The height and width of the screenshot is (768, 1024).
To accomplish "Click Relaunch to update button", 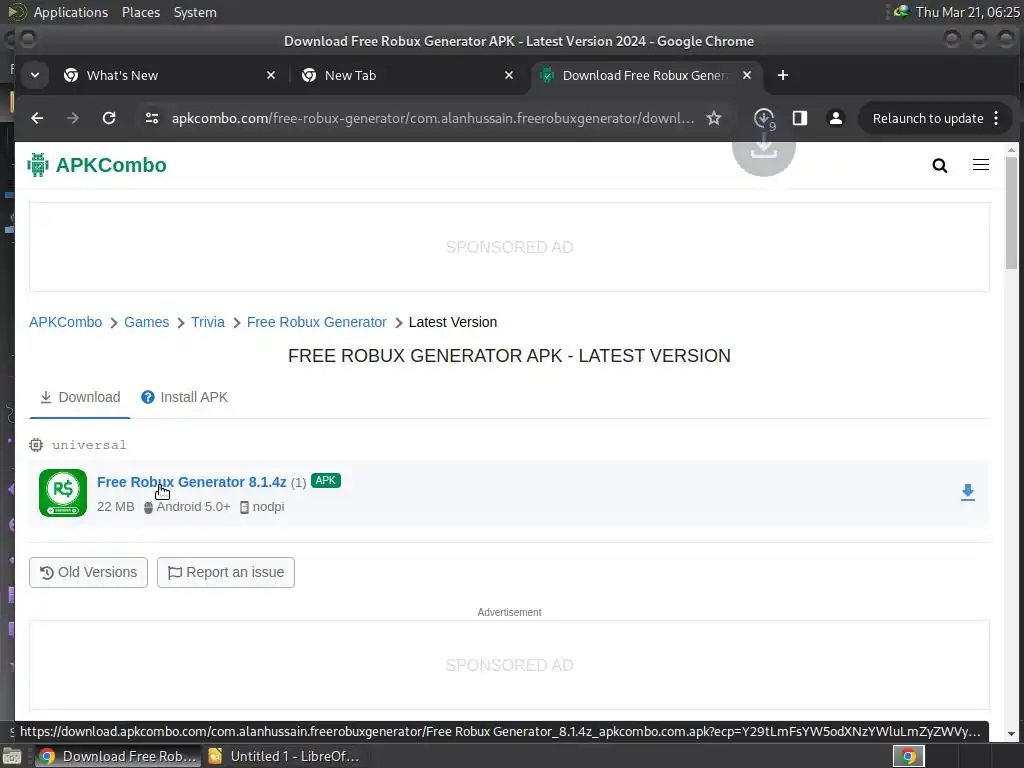I will click(x=927, y=118).
